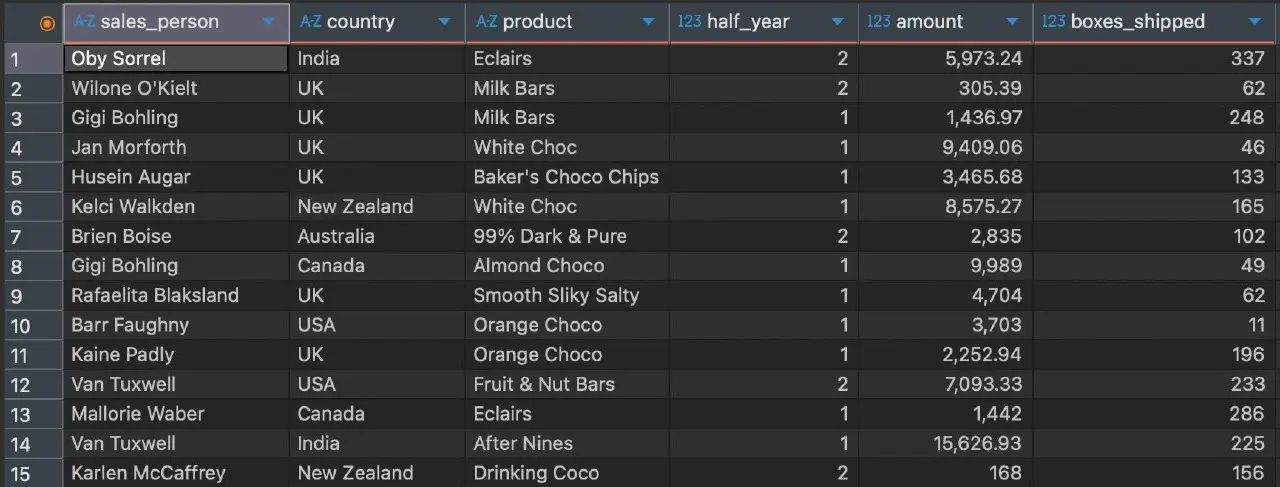This screenshot has height=487, width=1280.
Task: Click the 123 type icon on half_year
Action: (x=690, y=21)
